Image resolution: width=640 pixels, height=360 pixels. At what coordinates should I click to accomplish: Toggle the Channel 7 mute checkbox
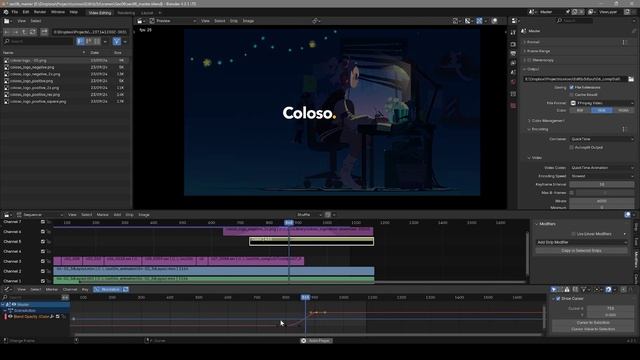point(43,222)
